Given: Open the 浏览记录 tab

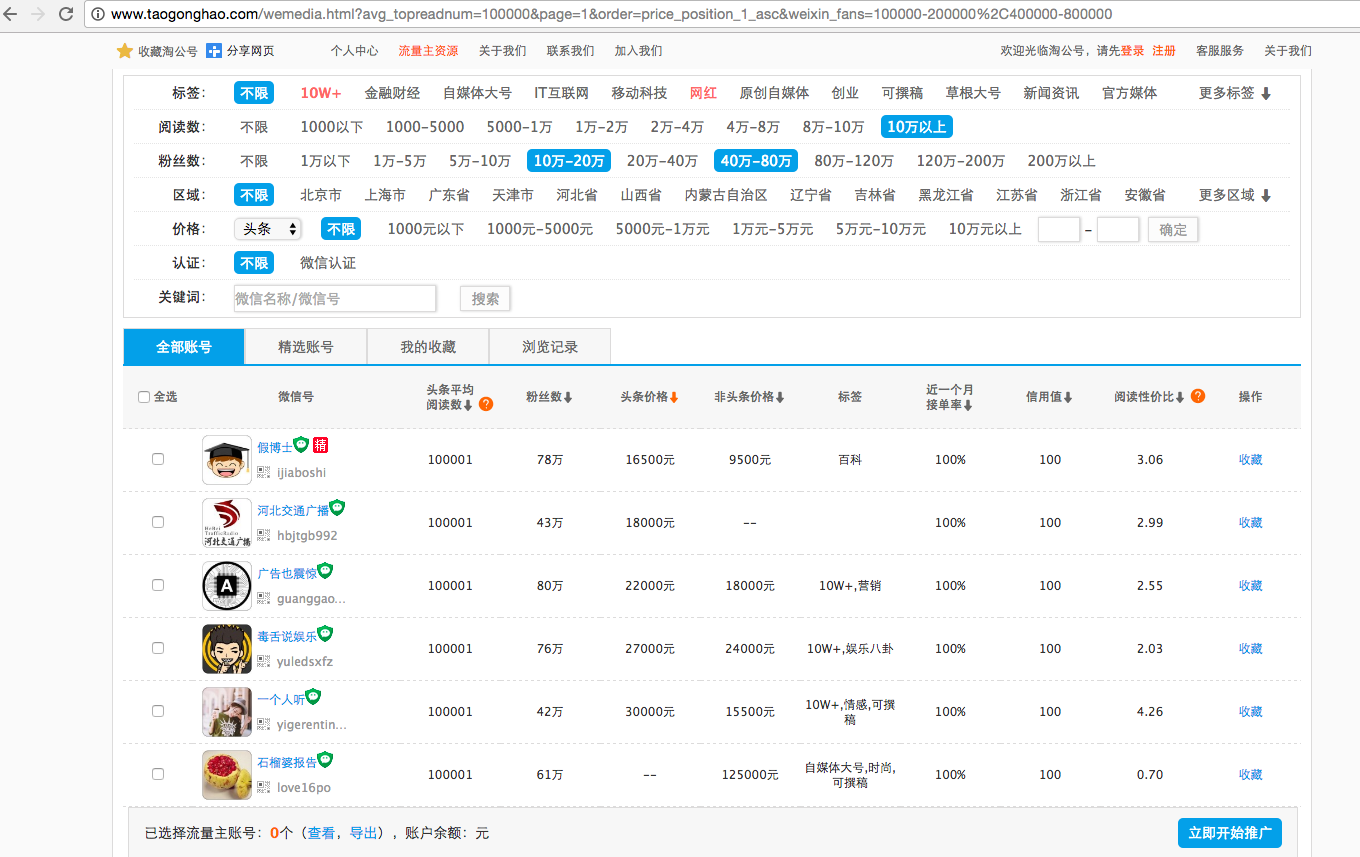Looking at the screenshot, I should [550, 347].
